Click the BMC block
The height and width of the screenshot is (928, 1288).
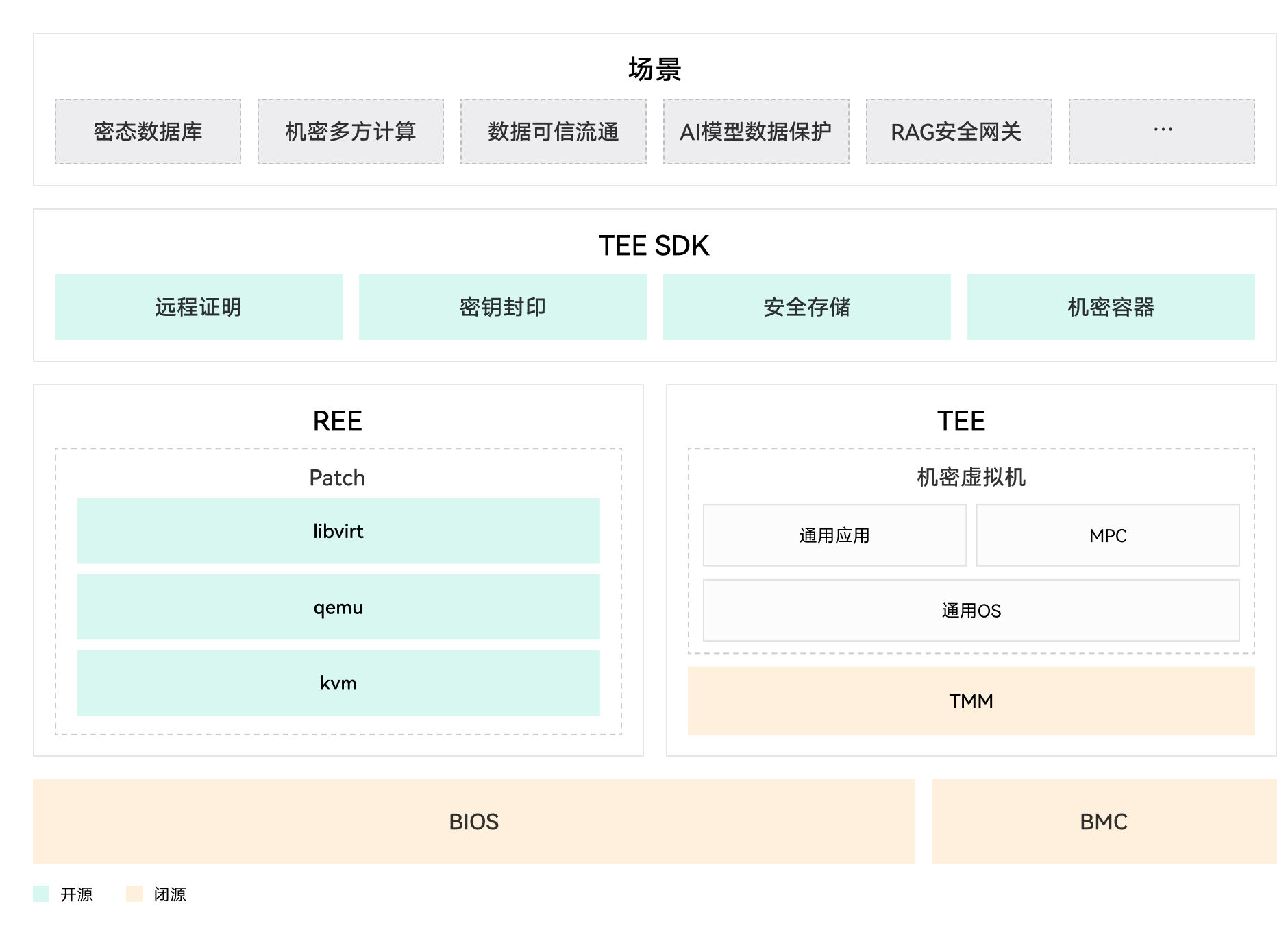[1104, 821]
